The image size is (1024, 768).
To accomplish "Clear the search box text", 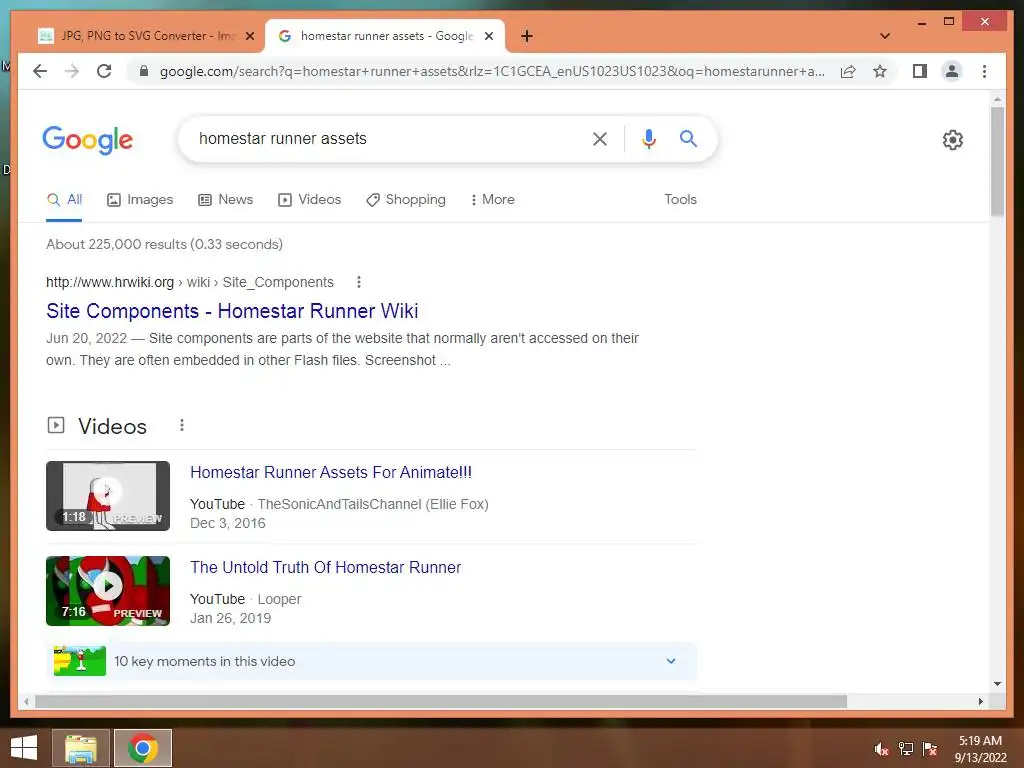I will pyautogui.click(x=600, y=138).
